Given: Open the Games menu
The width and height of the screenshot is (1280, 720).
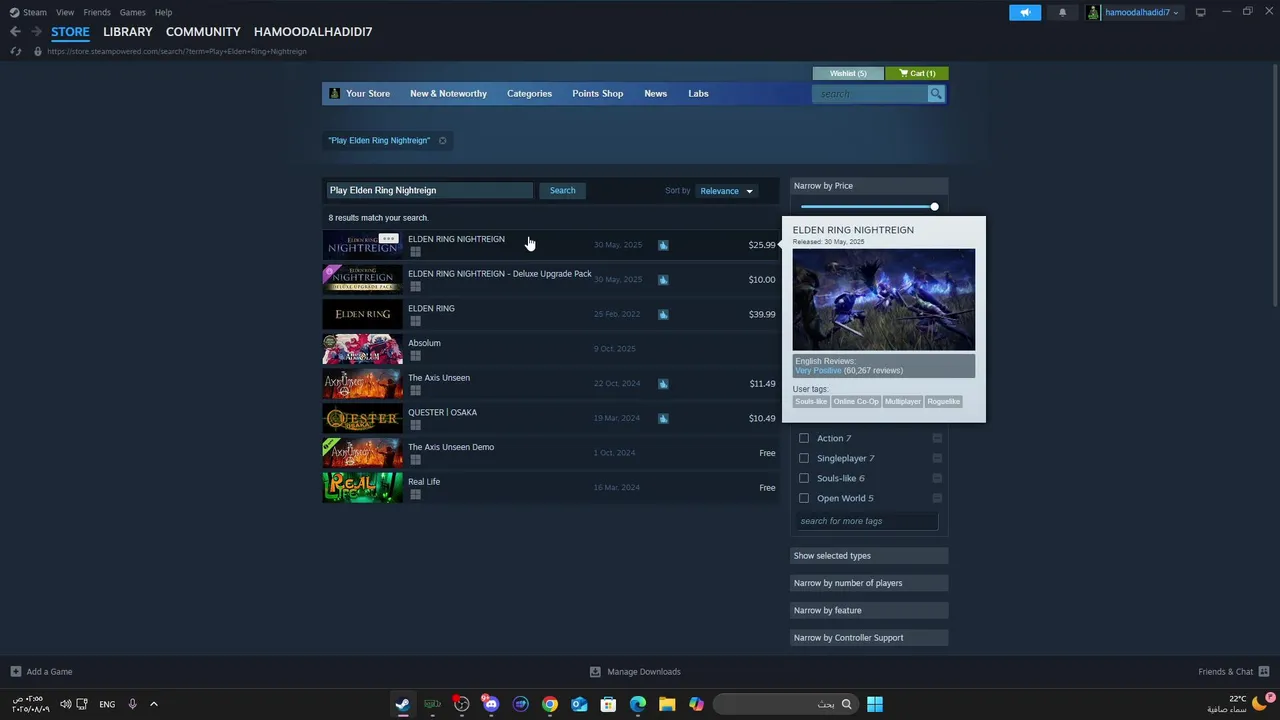Looking at the screenshot, I should click(132, 12).
